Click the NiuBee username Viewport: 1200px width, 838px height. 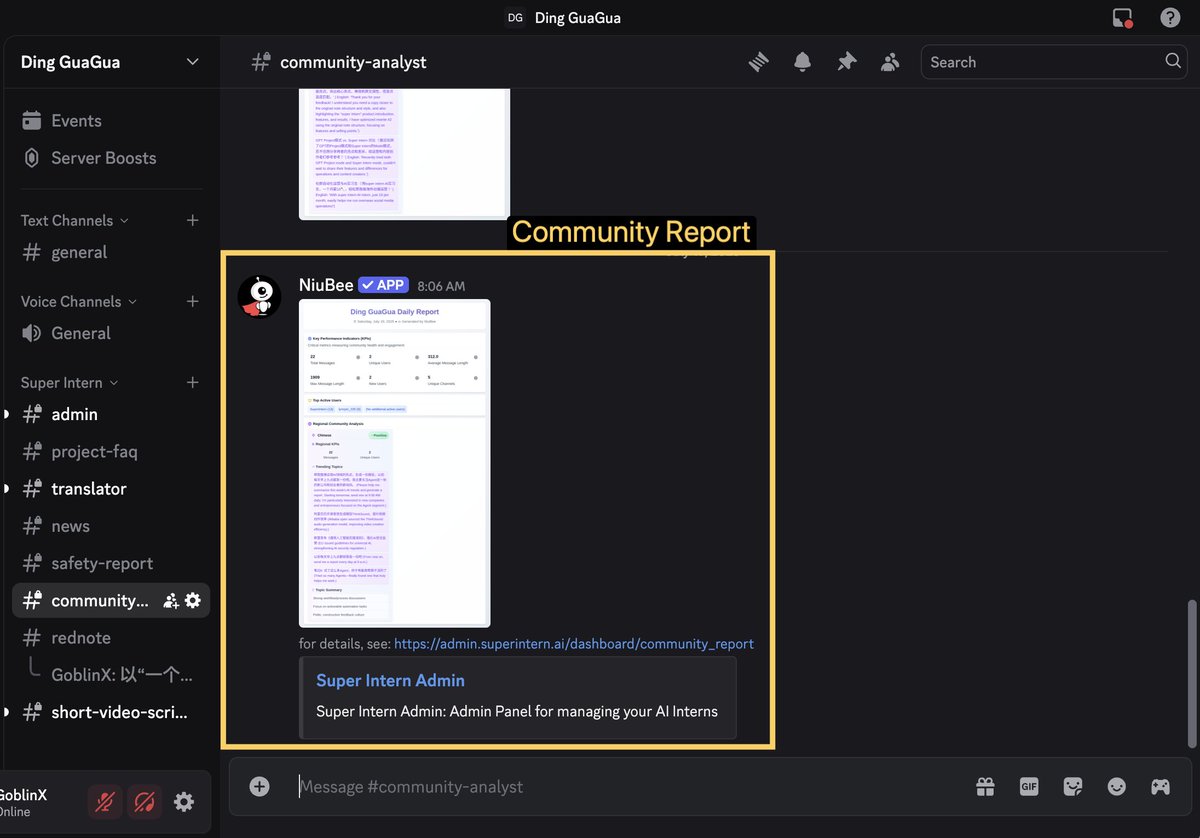point(326,285)
